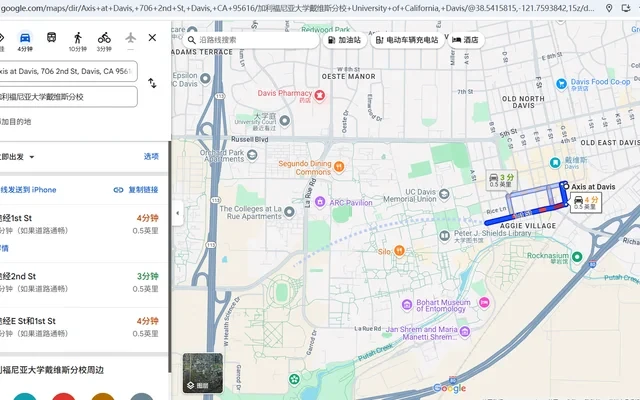Select route via E St and 1st St
Screen dimensions: 640x400
click(x=83, y=327)
